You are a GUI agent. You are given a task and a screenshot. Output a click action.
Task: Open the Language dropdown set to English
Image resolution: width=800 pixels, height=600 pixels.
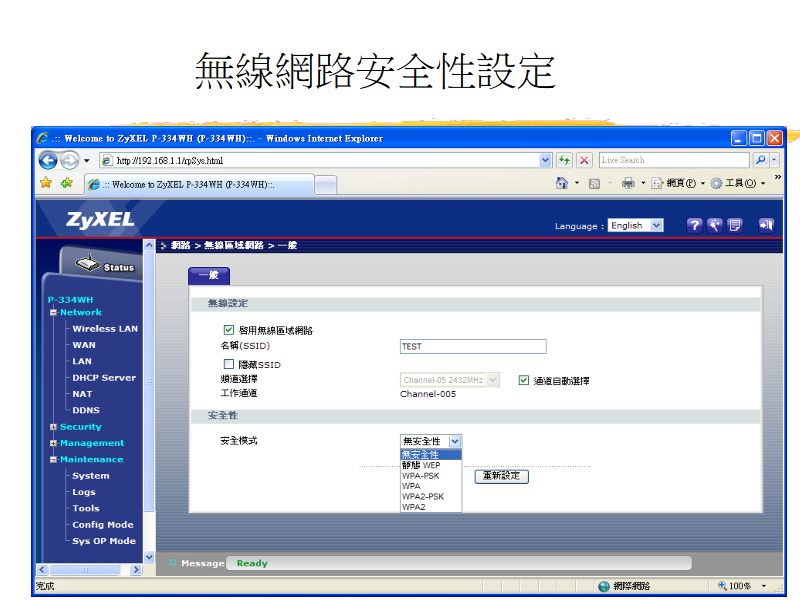[x=635, y=226]
